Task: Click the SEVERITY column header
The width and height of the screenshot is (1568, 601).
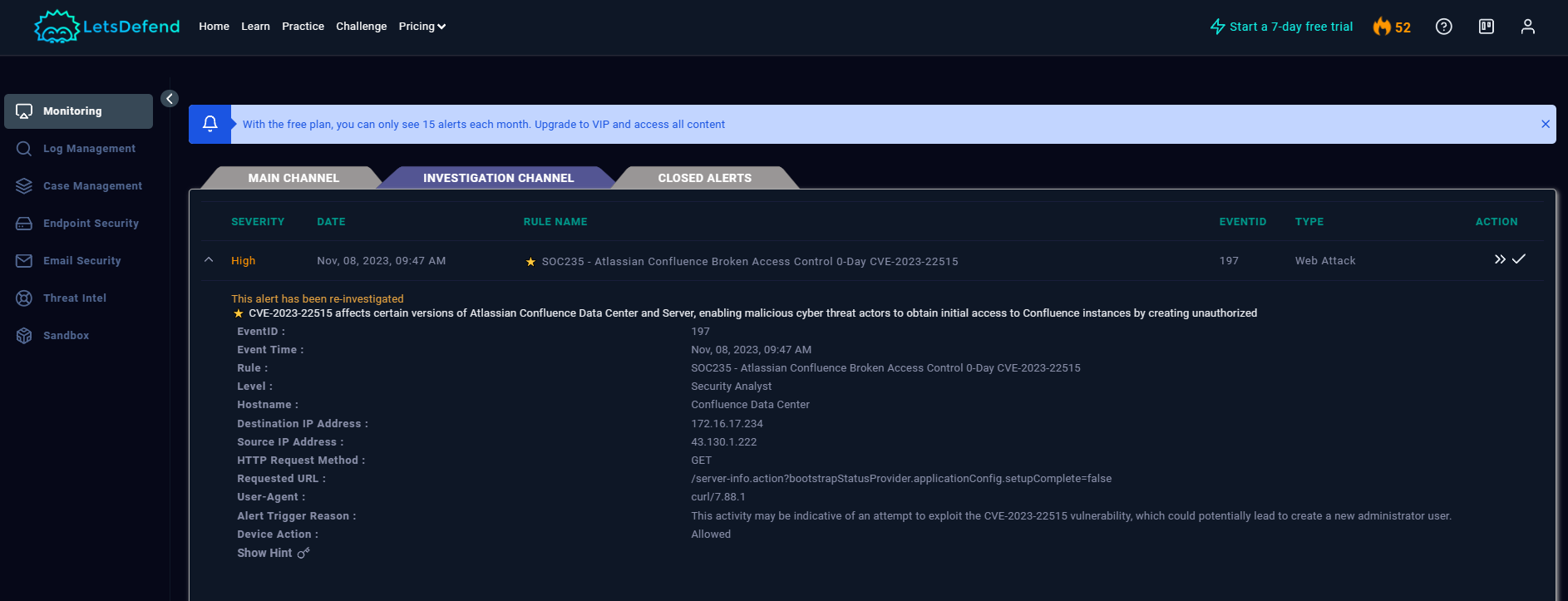Action: (x=258, y=222)
